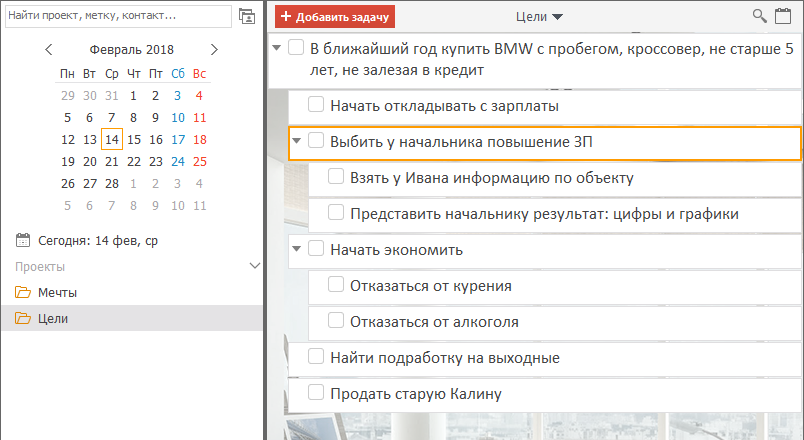
Task: Collapse the Проекты section chevron
Action: [255, 266]
